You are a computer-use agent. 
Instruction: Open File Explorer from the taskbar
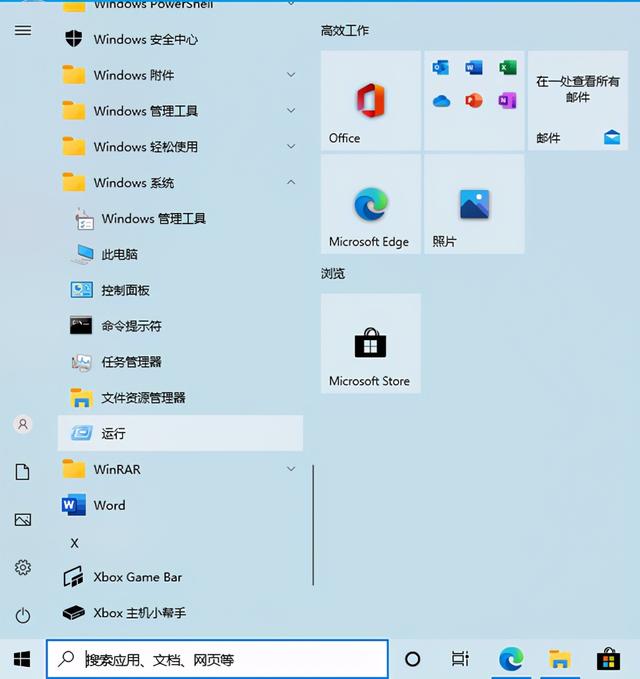pos(560,659)
